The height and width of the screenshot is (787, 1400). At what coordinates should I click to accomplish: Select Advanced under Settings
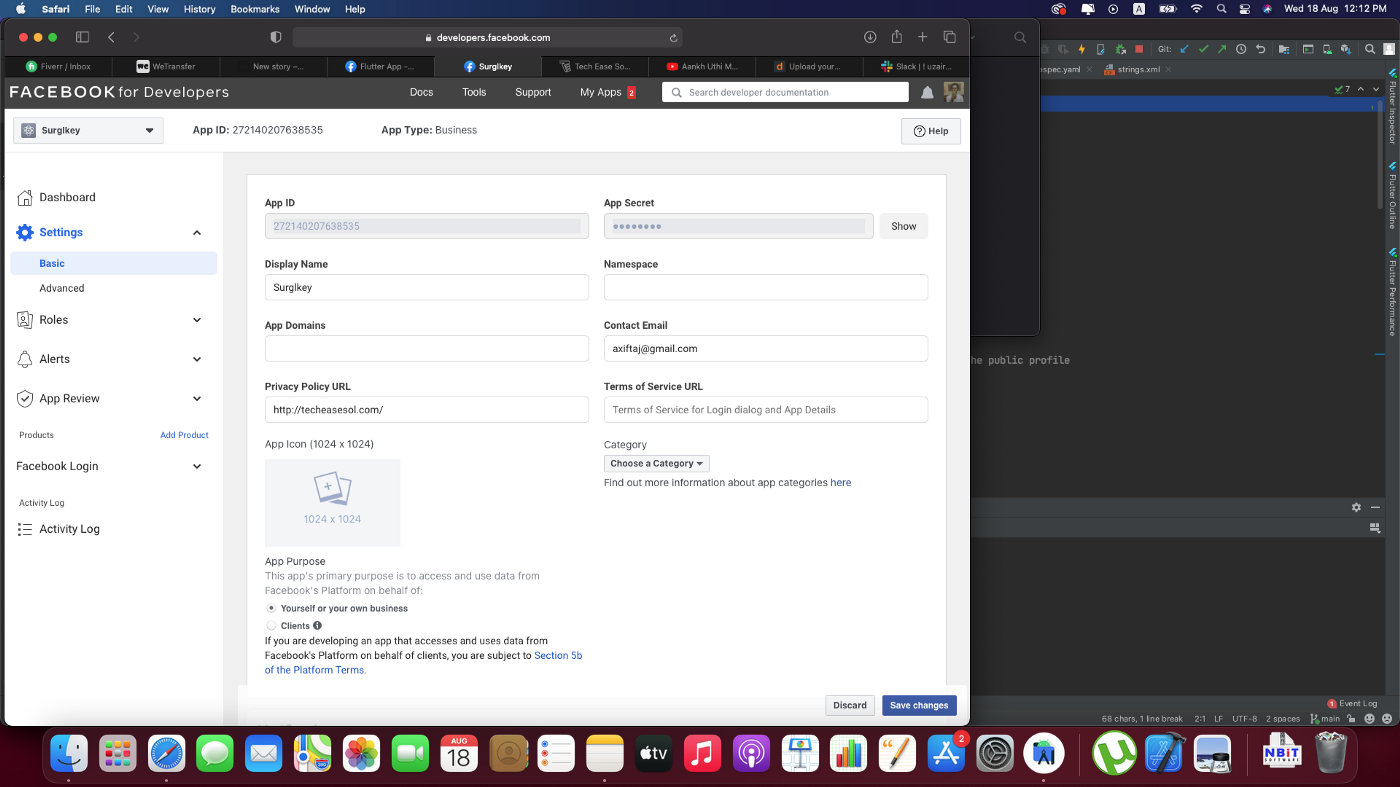pyautogui.click(x=62, y=288)
